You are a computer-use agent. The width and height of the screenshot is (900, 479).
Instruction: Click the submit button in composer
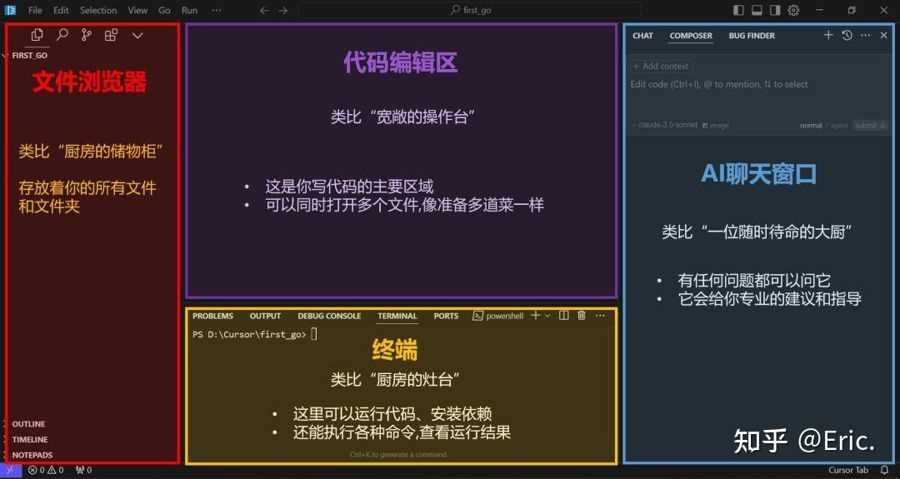coord(870,125)
